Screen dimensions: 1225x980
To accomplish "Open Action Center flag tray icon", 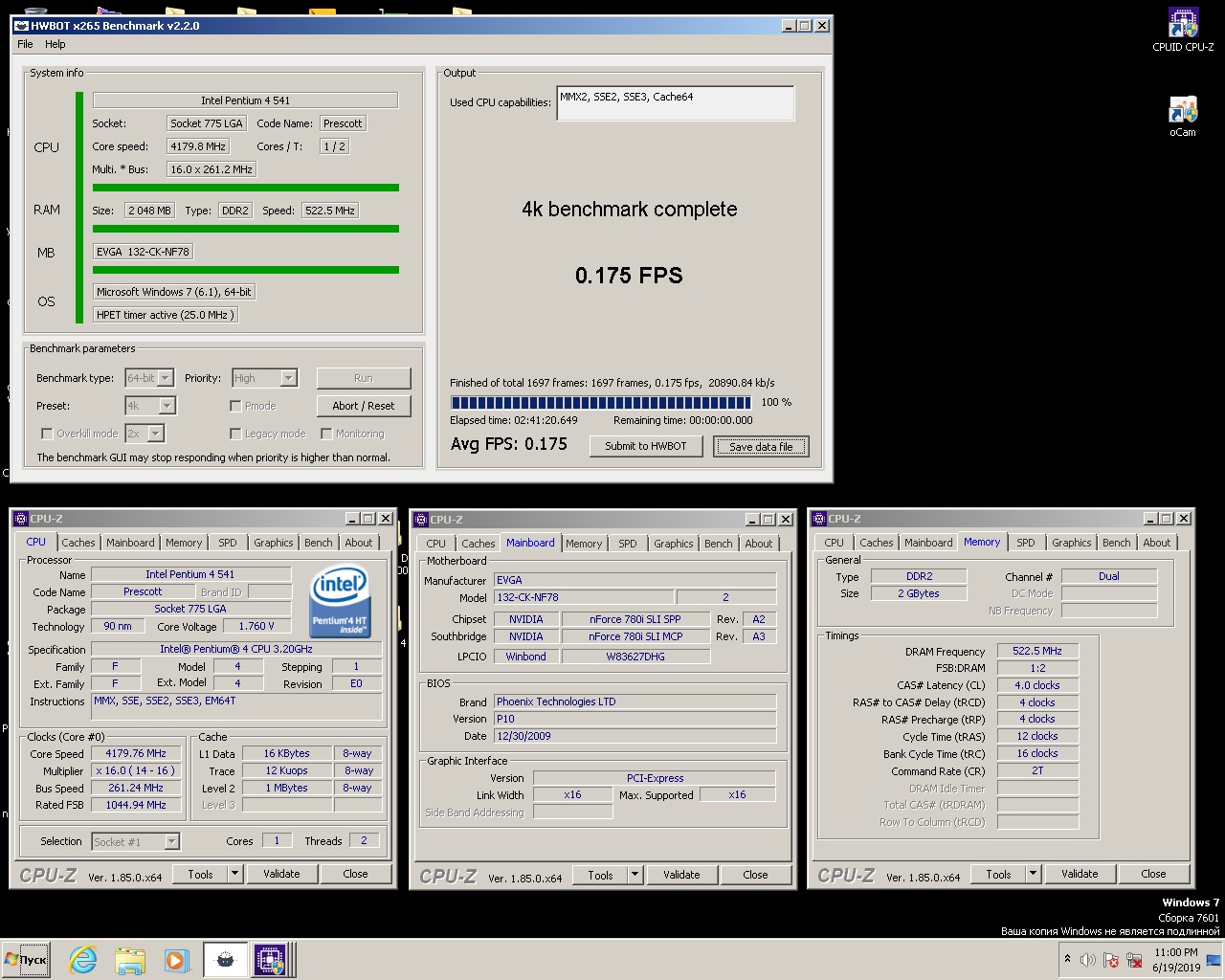I will (1111, 960).
